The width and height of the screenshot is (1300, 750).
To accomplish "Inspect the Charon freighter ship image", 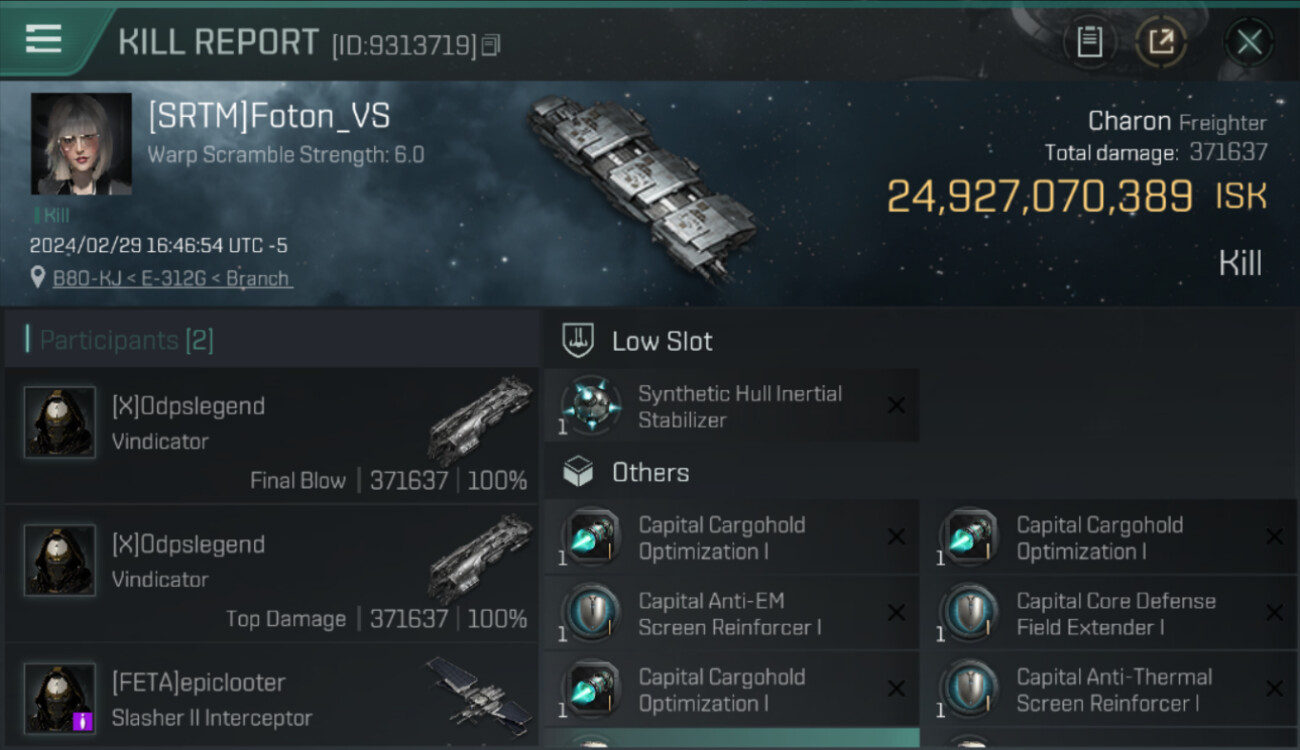I will (640, 185).
